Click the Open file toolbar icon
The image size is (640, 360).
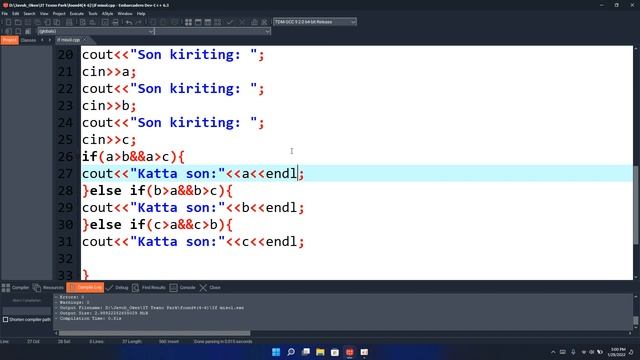[18, 22]
